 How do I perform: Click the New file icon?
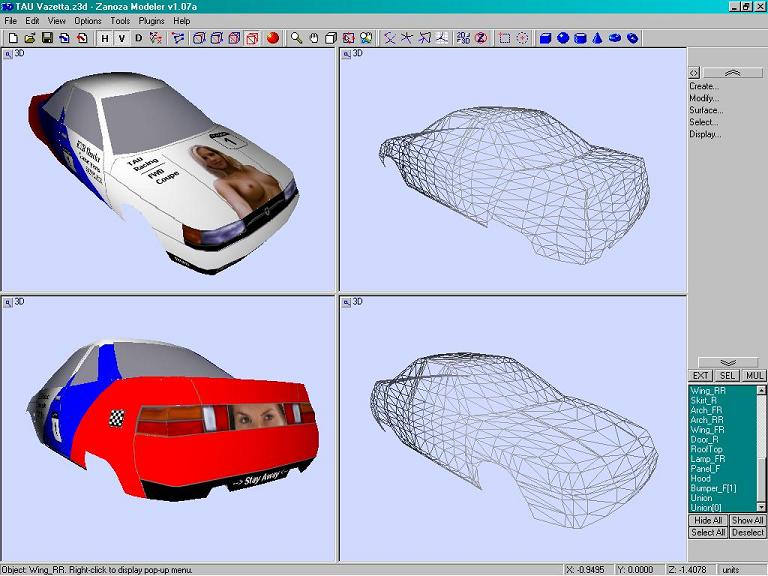coord(12,38)
